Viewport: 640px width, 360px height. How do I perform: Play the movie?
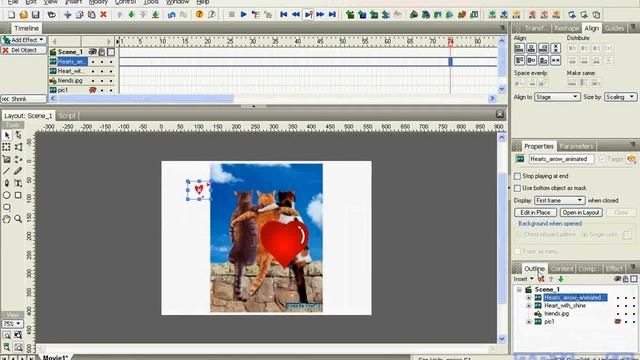243,15
